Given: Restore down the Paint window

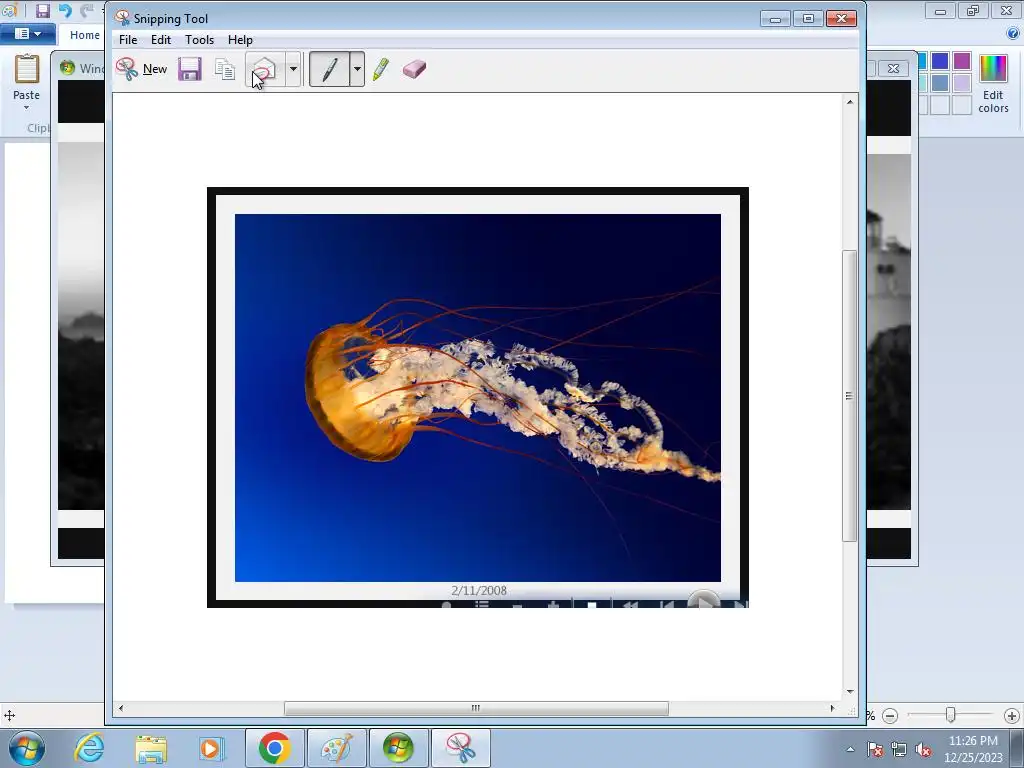Looking at the screenshot, I should point(973,10).
